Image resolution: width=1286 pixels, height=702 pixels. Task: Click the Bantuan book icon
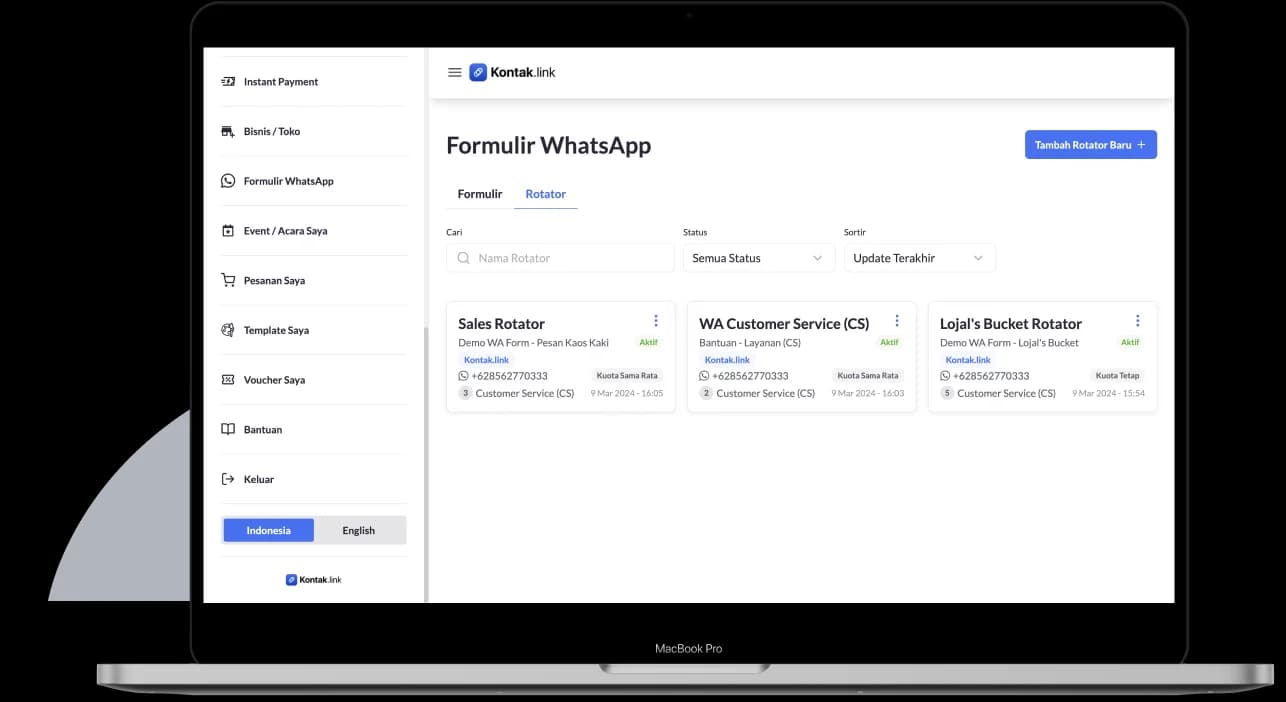point(228,430)
